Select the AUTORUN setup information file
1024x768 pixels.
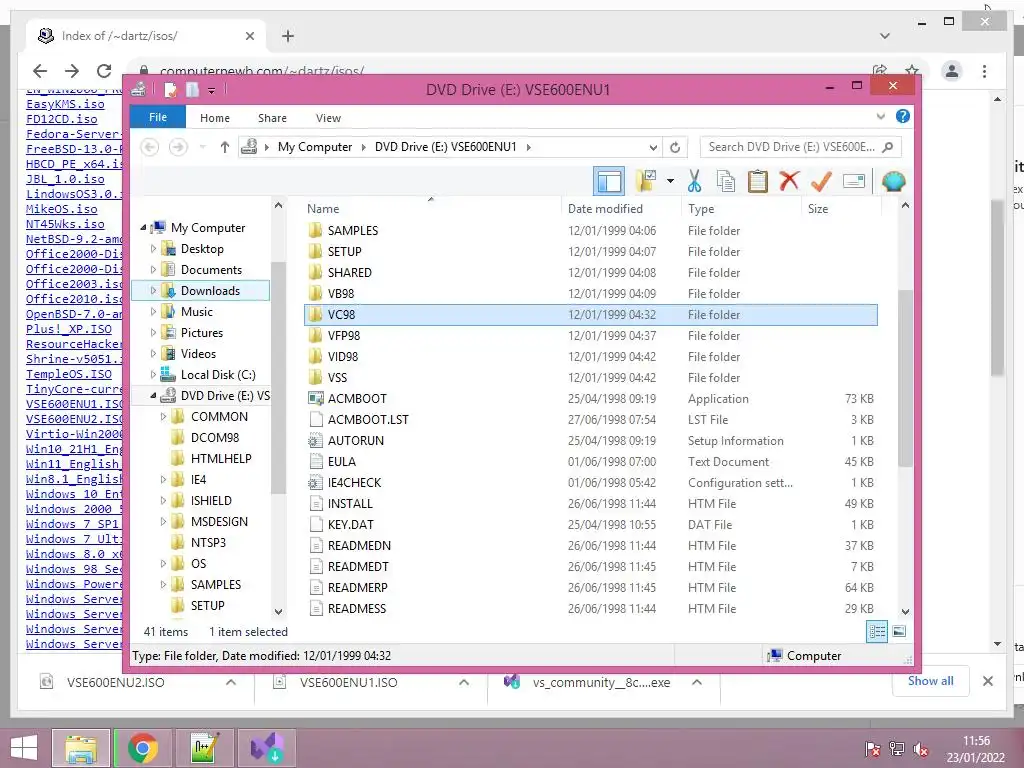tap(591, 441)
